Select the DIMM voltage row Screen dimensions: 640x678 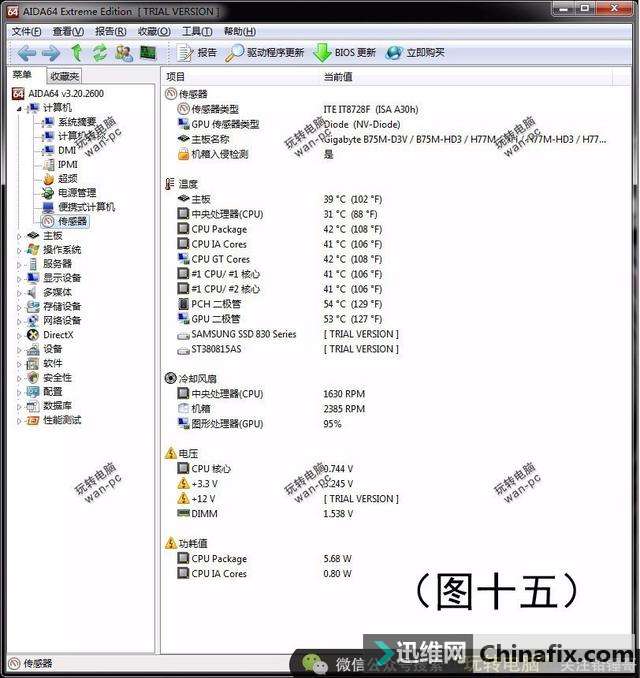click(265, 514)
